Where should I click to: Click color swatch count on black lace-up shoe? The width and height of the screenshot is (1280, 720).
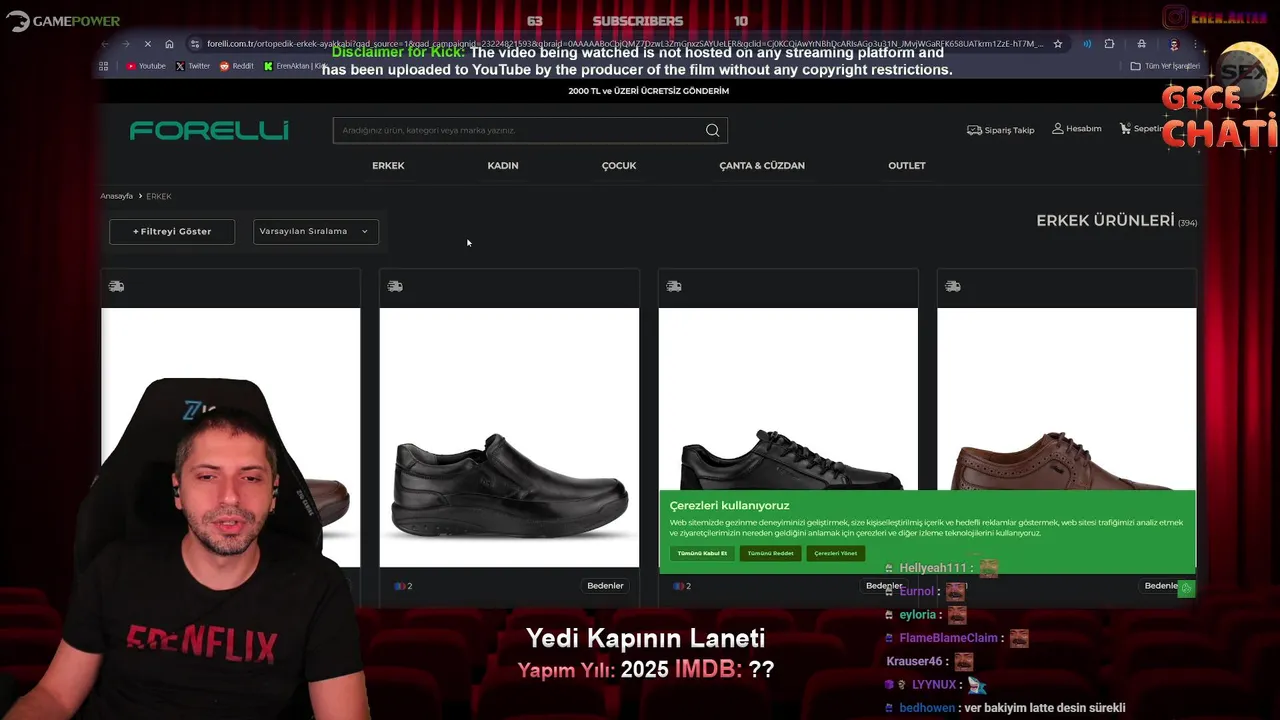[x=682, y=586]
